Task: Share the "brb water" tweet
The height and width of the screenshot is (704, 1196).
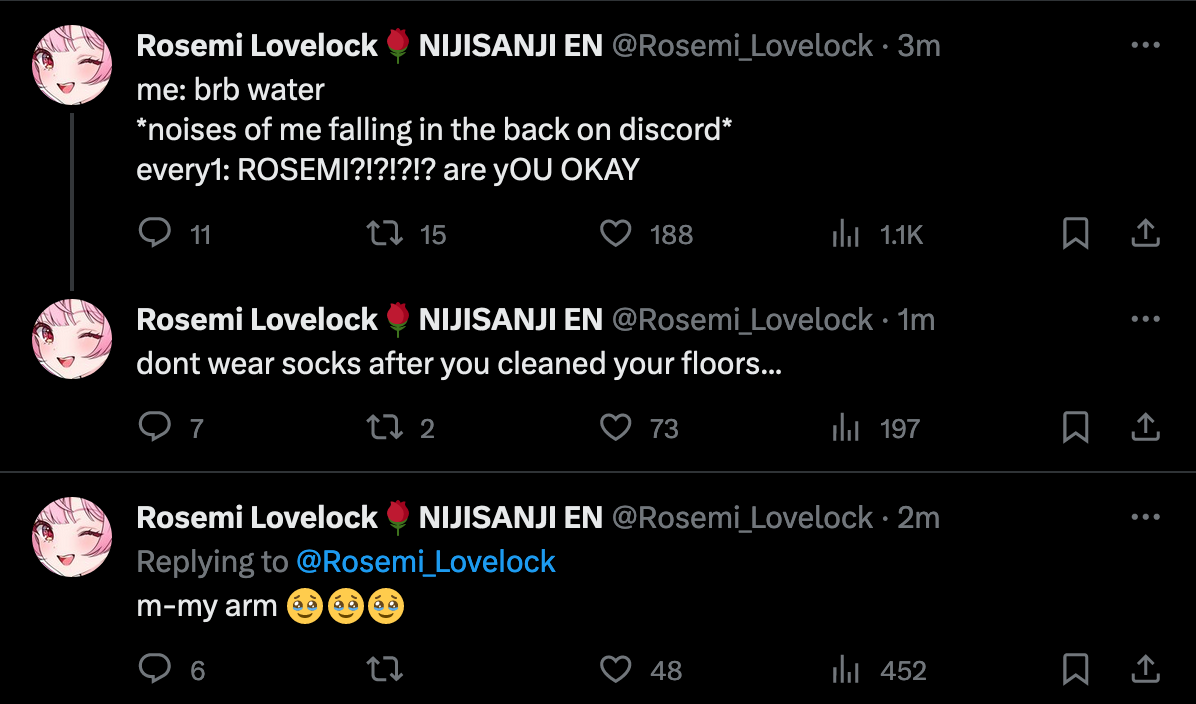Action: (x=1144, y=234)
